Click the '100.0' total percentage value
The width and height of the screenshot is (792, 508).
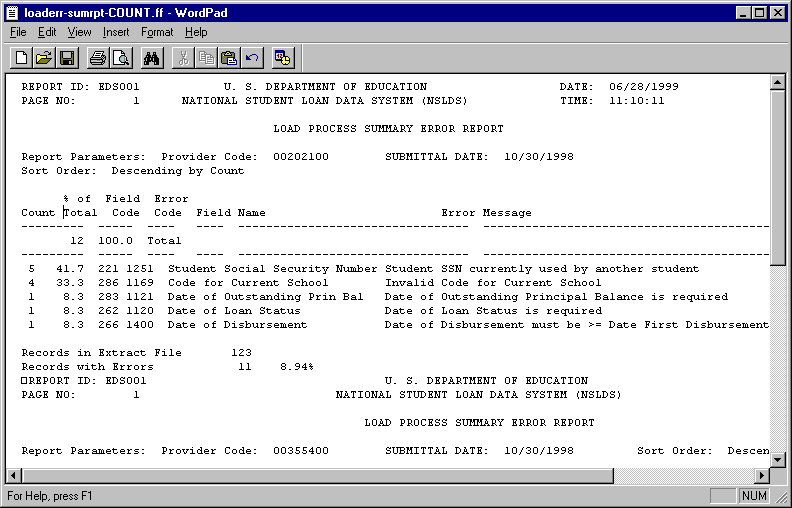[116, 241]
